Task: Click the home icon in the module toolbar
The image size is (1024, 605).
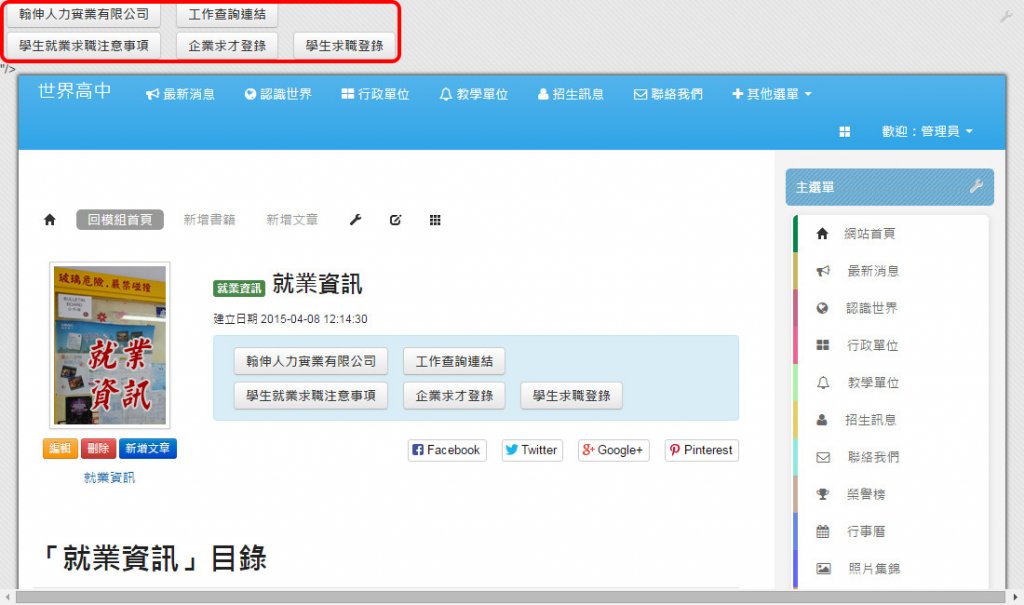Action: (50, 220)
